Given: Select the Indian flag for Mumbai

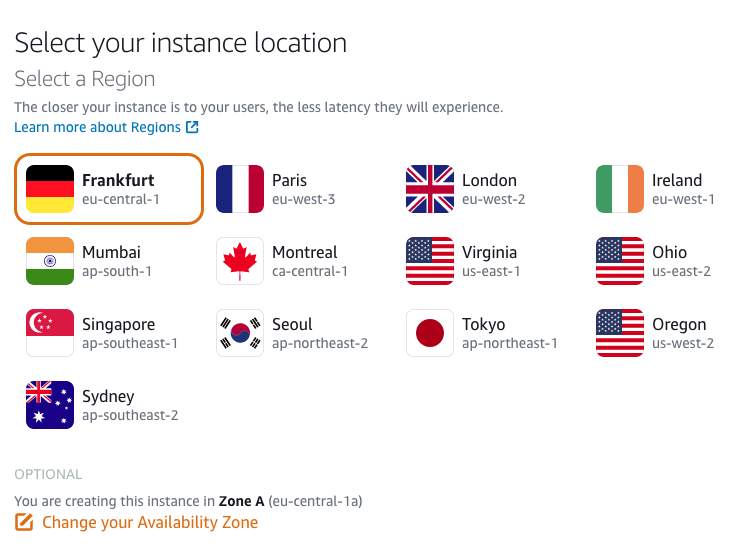Looking at the screenshot, I should tap(50, 261).
